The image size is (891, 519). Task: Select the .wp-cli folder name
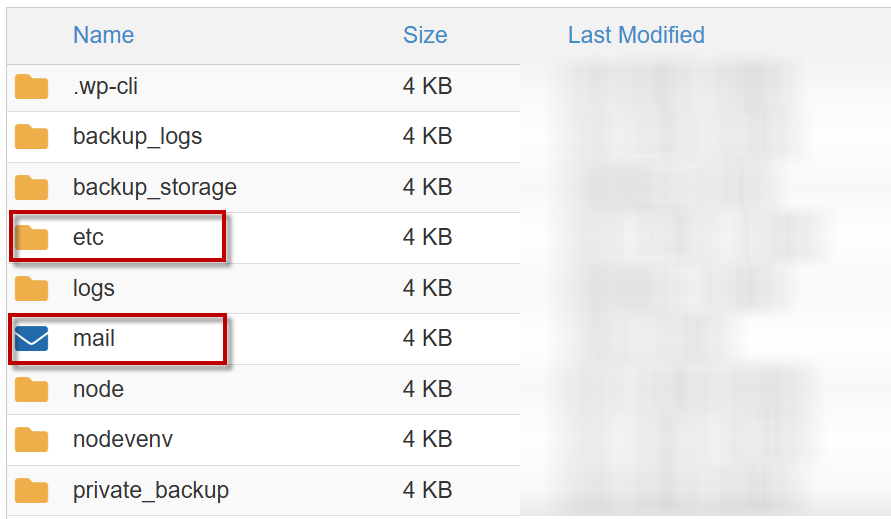click(x=105, y=87)
